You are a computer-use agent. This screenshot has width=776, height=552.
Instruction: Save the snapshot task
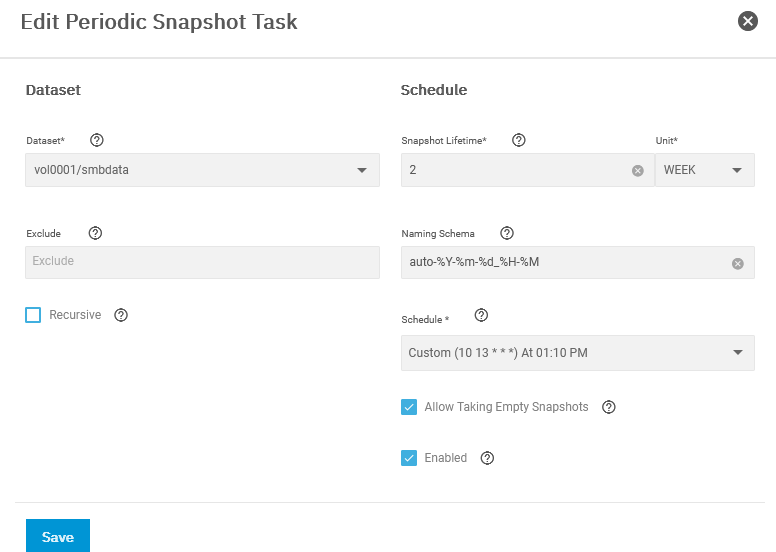point(58,536)
